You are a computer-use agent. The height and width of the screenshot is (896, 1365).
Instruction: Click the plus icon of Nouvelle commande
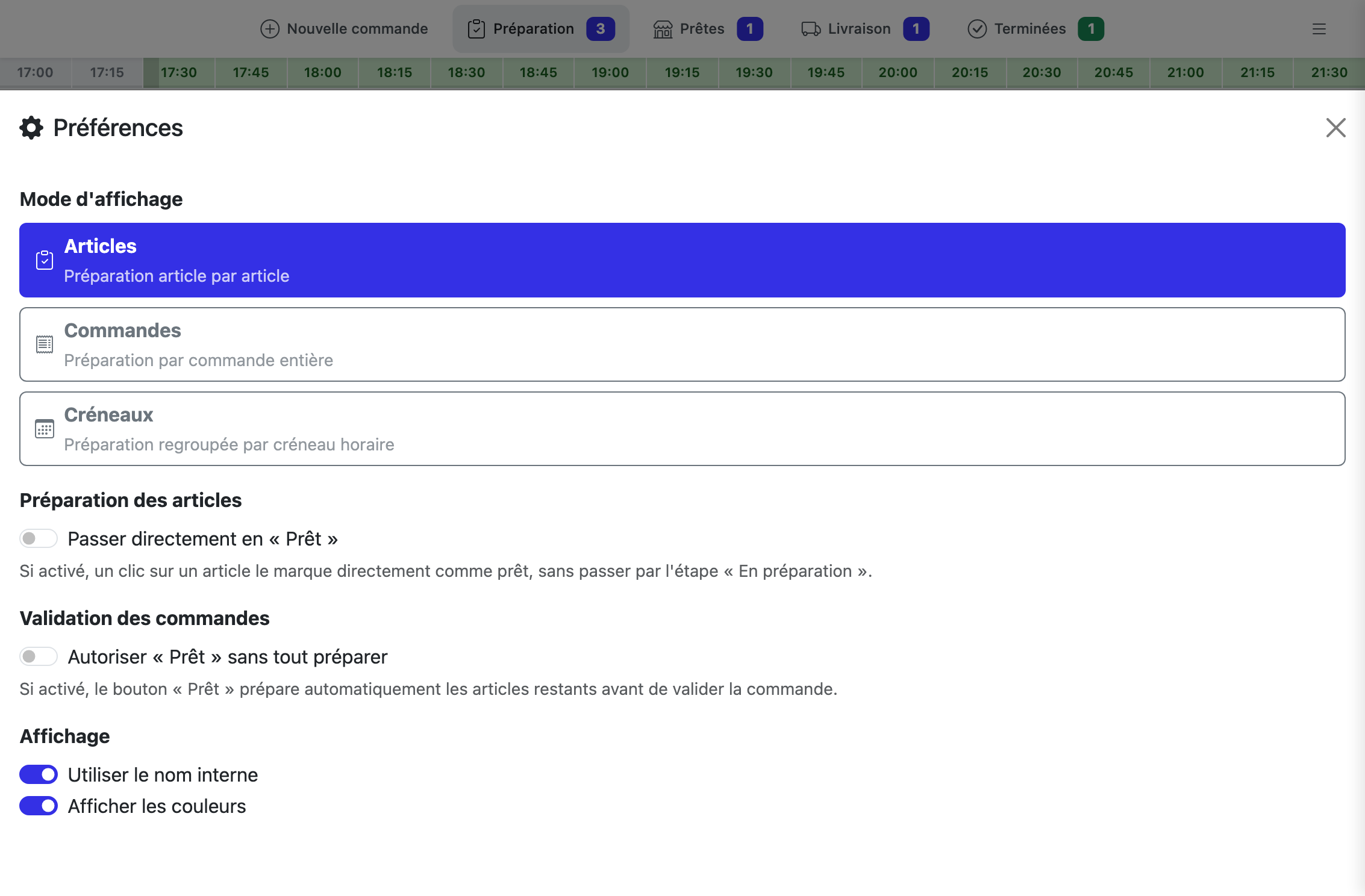coord(270,29)
